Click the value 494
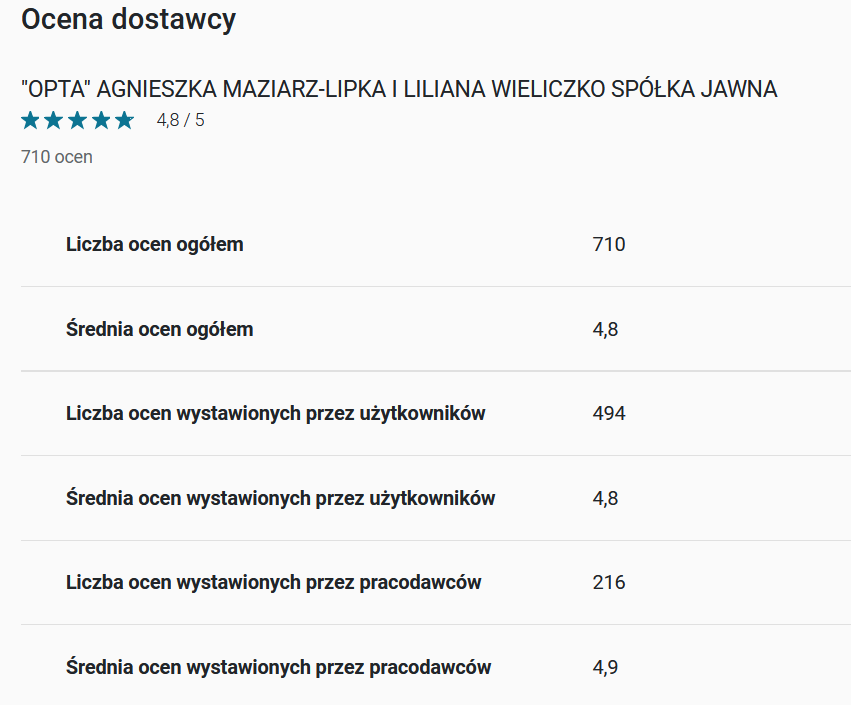The width and height of the screenshot is (851, 705). pos(609,414)
